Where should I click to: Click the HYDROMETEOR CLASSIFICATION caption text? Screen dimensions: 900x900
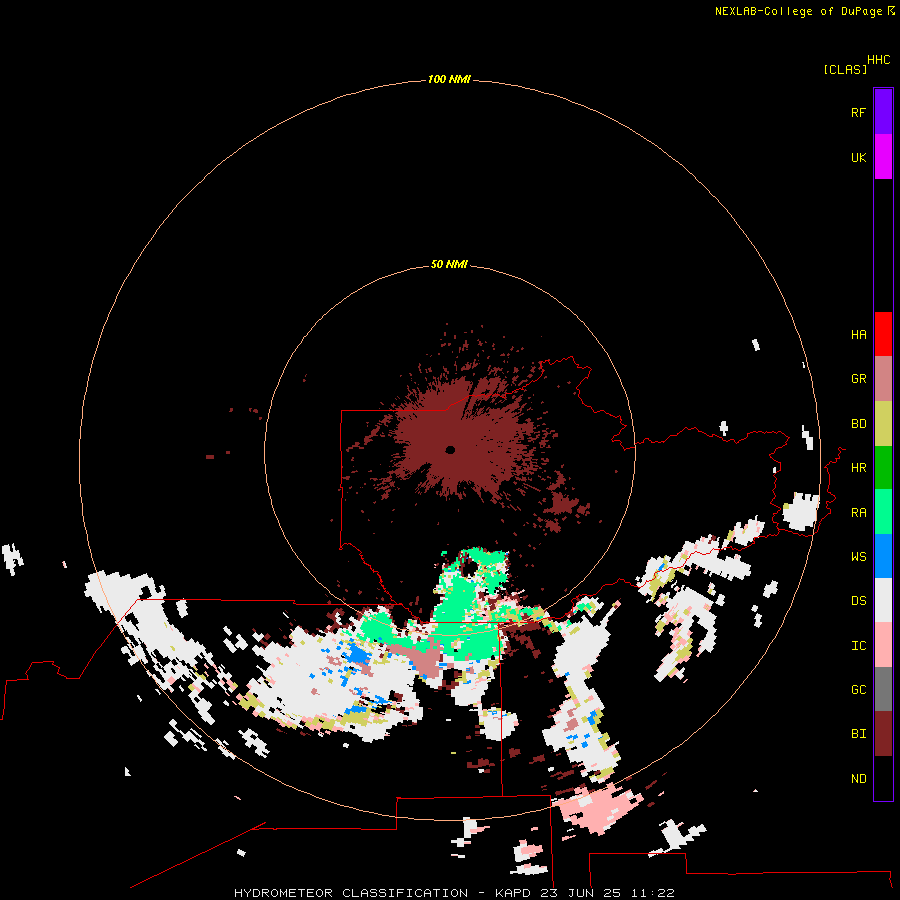(351, 893)
